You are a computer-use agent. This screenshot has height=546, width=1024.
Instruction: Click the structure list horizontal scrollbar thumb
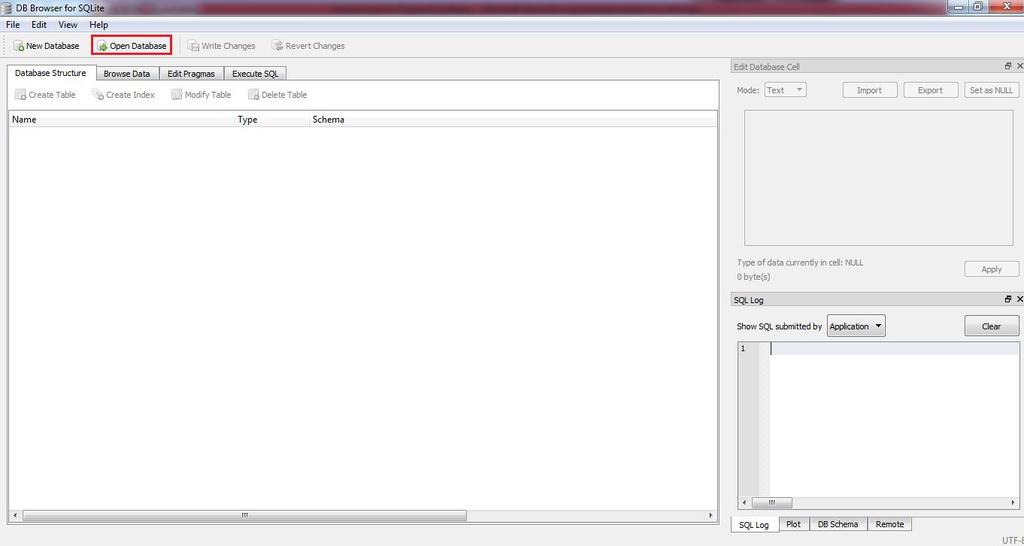pos(245,515)
